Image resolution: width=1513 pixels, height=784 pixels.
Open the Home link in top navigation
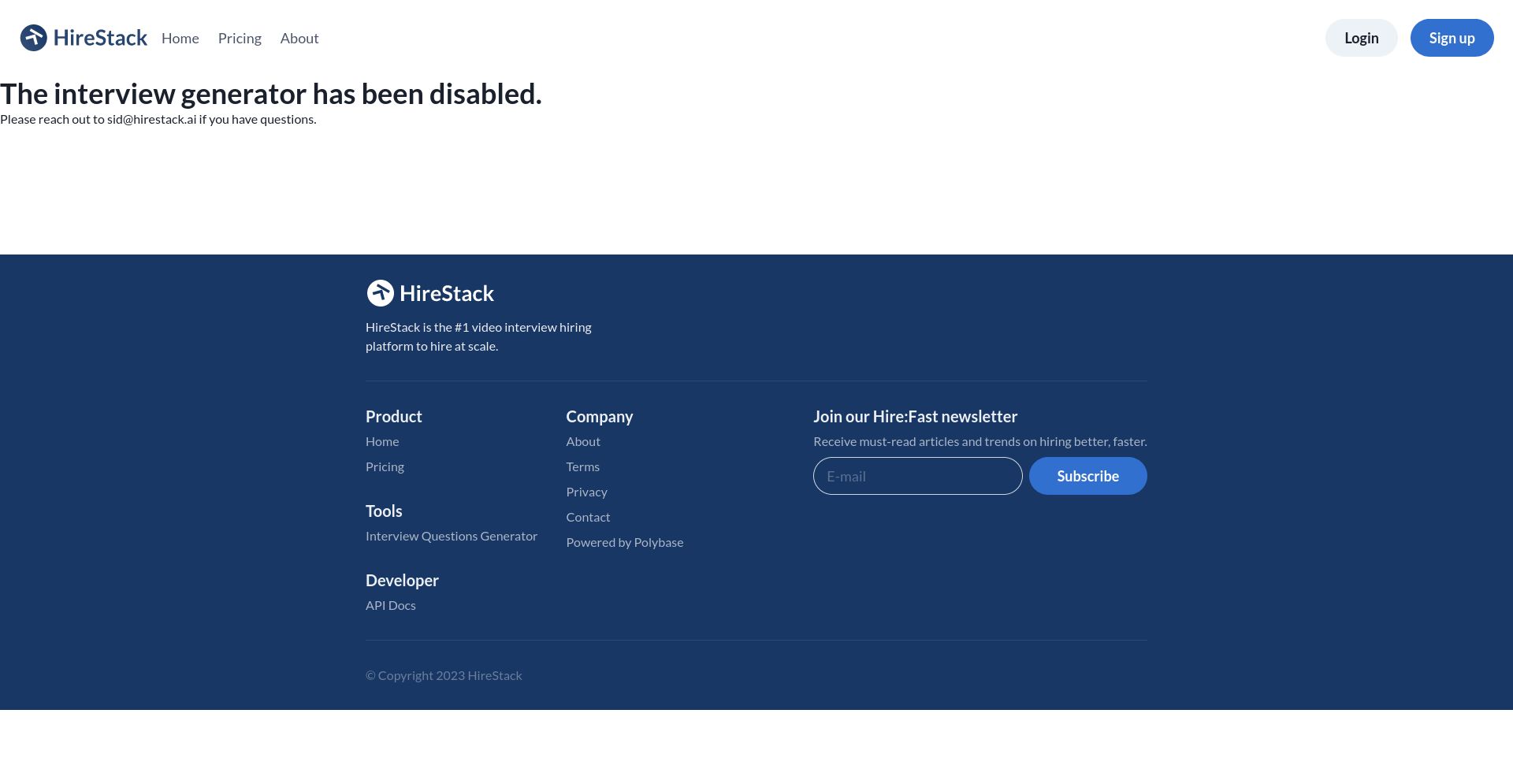[180, 38]
